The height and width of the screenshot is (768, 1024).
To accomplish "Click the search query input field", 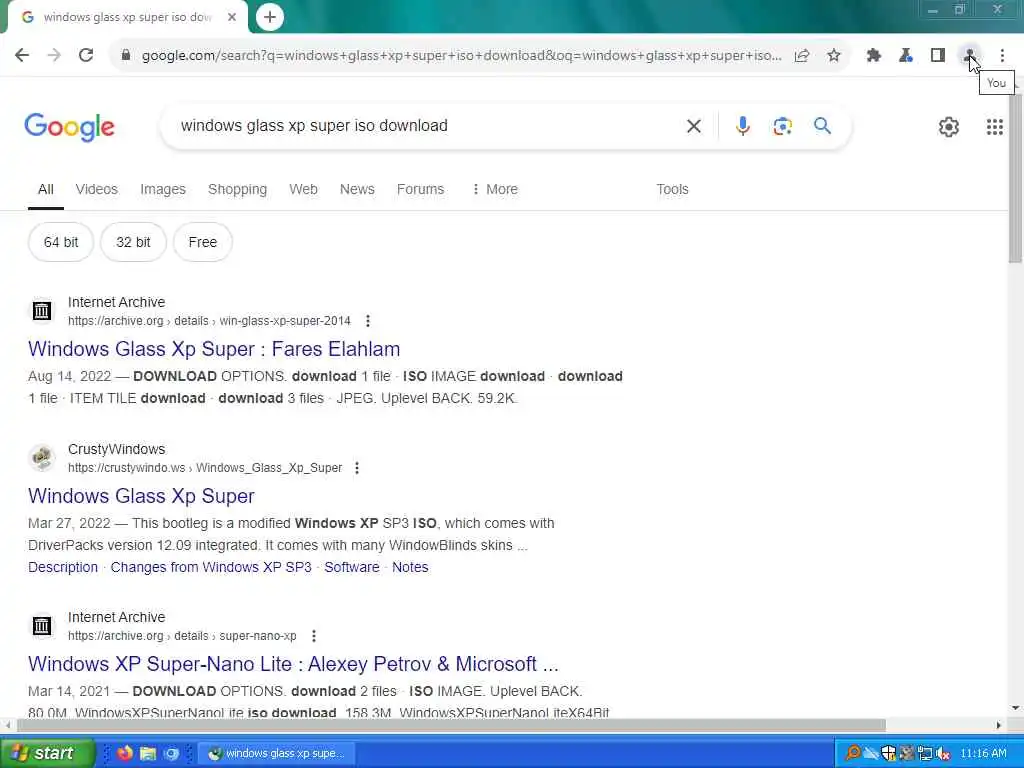I will coord(424,126).
